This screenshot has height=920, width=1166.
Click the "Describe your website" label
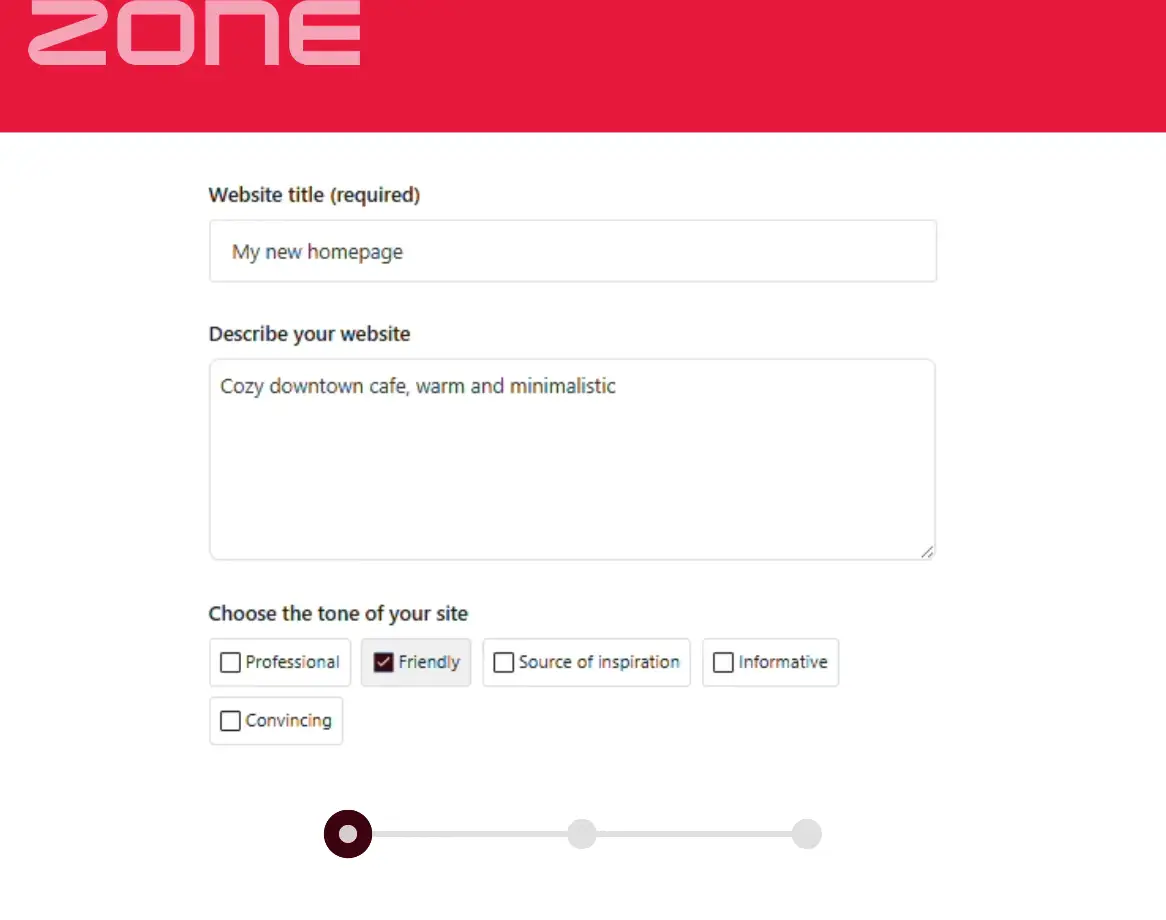click(x=309, y=334)
